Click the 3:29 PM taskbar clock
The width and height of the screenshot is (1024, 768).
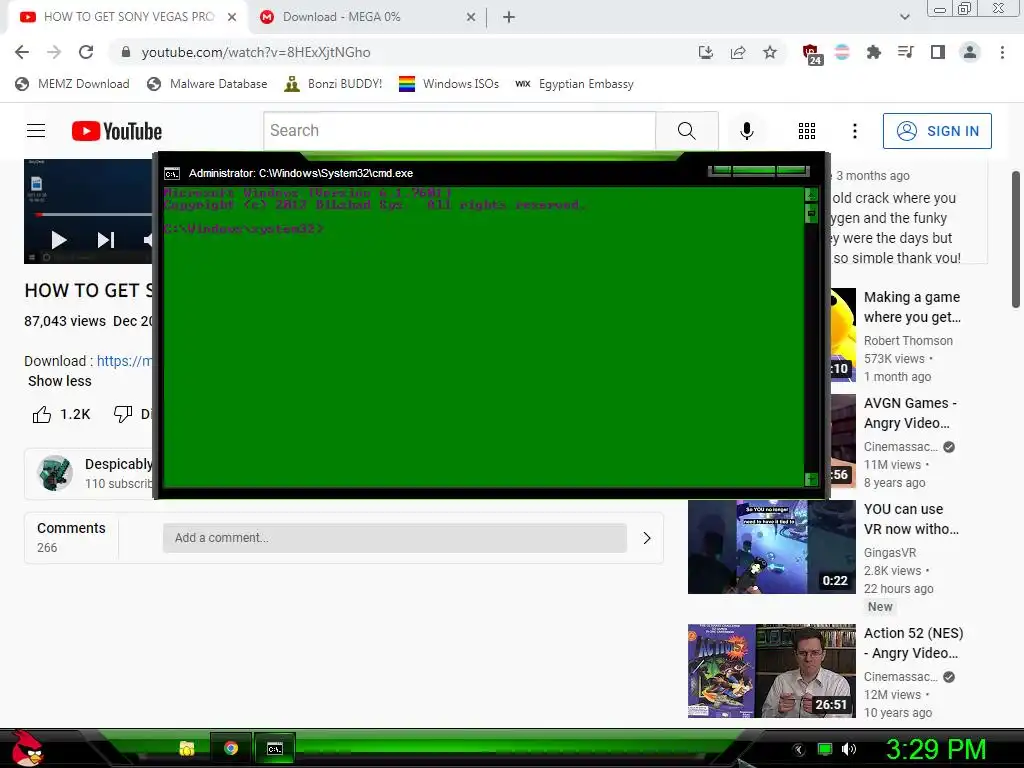(x=935, y=749)
